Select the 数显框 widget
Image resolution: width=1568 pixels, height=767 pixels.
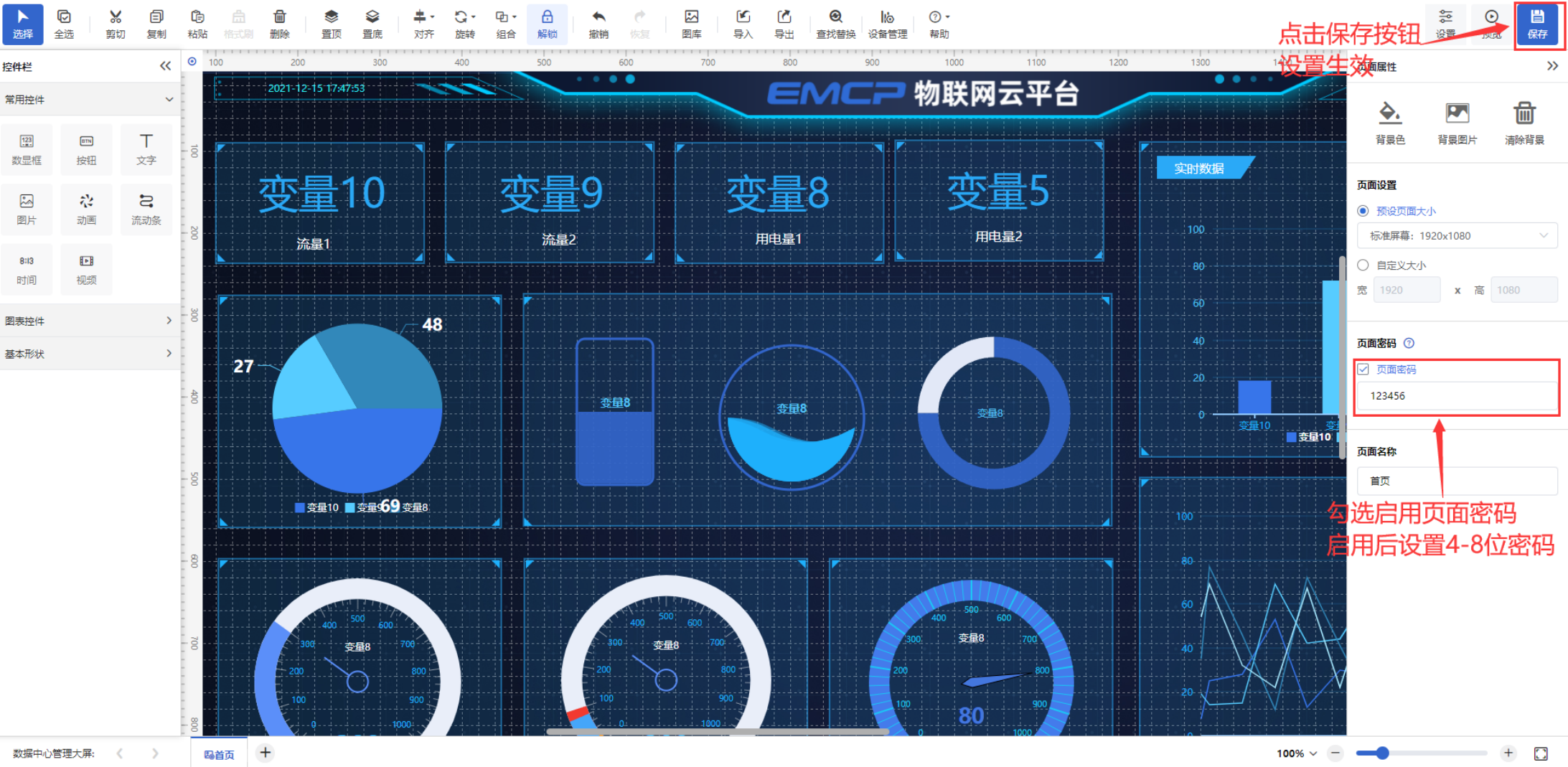pyautogui.click(x=27, y=149)
